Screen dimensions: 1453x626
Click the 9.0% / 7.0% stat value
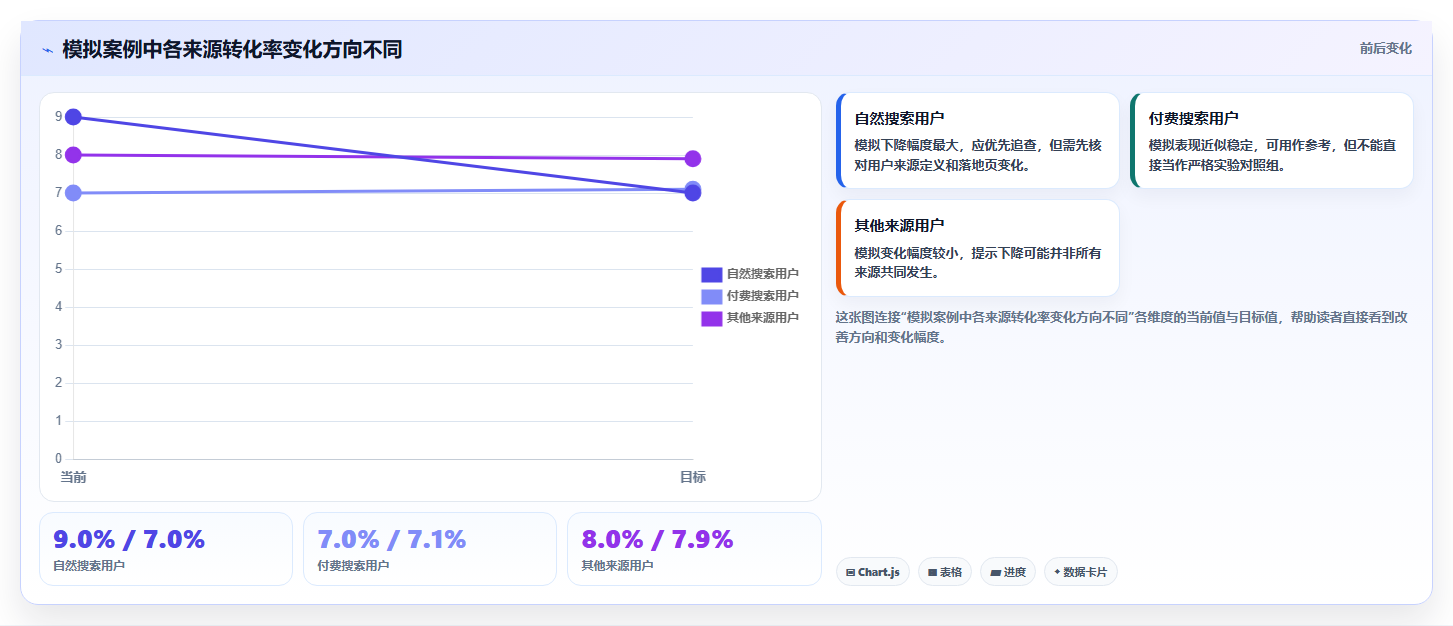[129, 540]
